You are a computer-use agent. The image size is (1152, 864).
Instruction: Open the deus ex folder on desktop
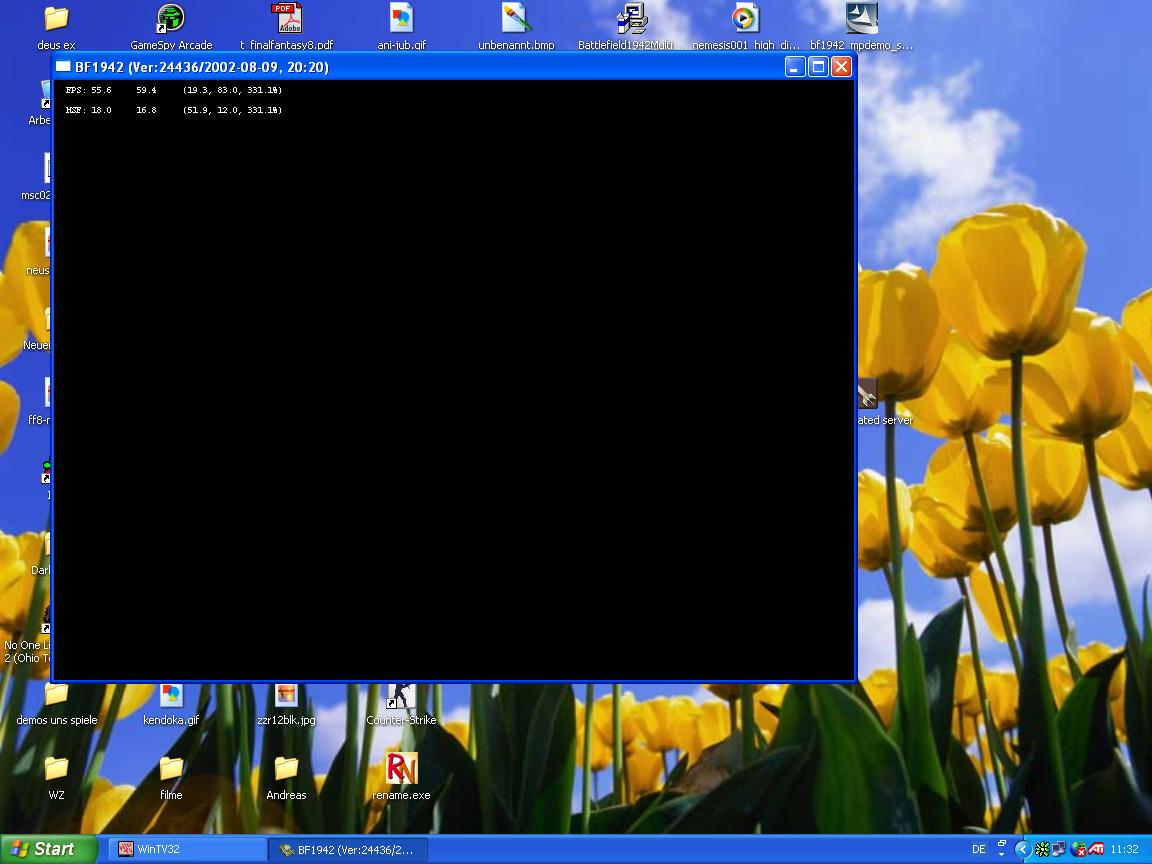pyautogui.click(x=56, y=18)
